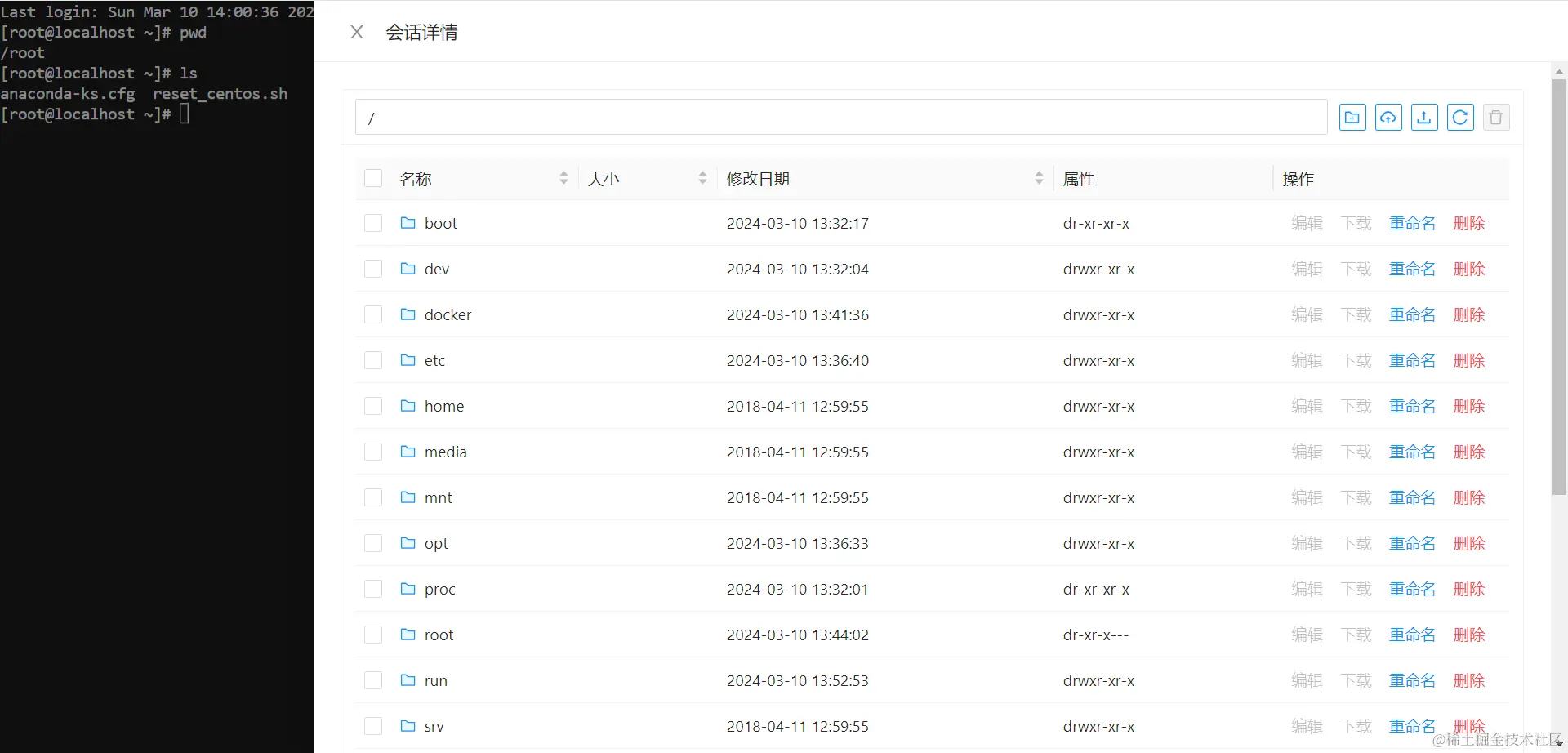Check the box for the boot row
Viewport: 1568px width, 753px height.
tap(373, 223)
